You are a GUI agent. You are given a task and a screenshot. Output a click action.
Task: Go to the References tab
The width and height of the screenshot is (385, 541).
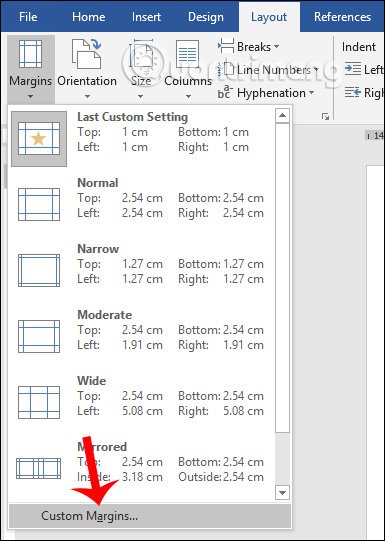342,17
